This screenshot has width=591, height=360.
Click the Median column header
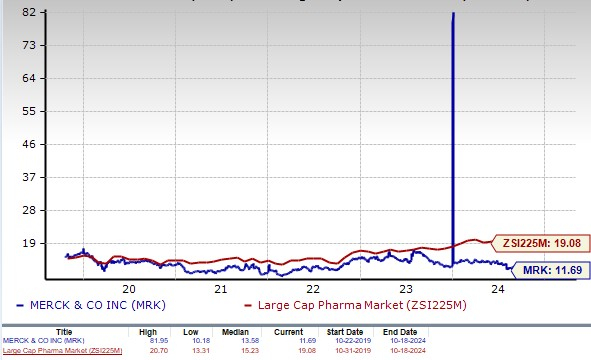pyautogui.click(x=235, y=332)
